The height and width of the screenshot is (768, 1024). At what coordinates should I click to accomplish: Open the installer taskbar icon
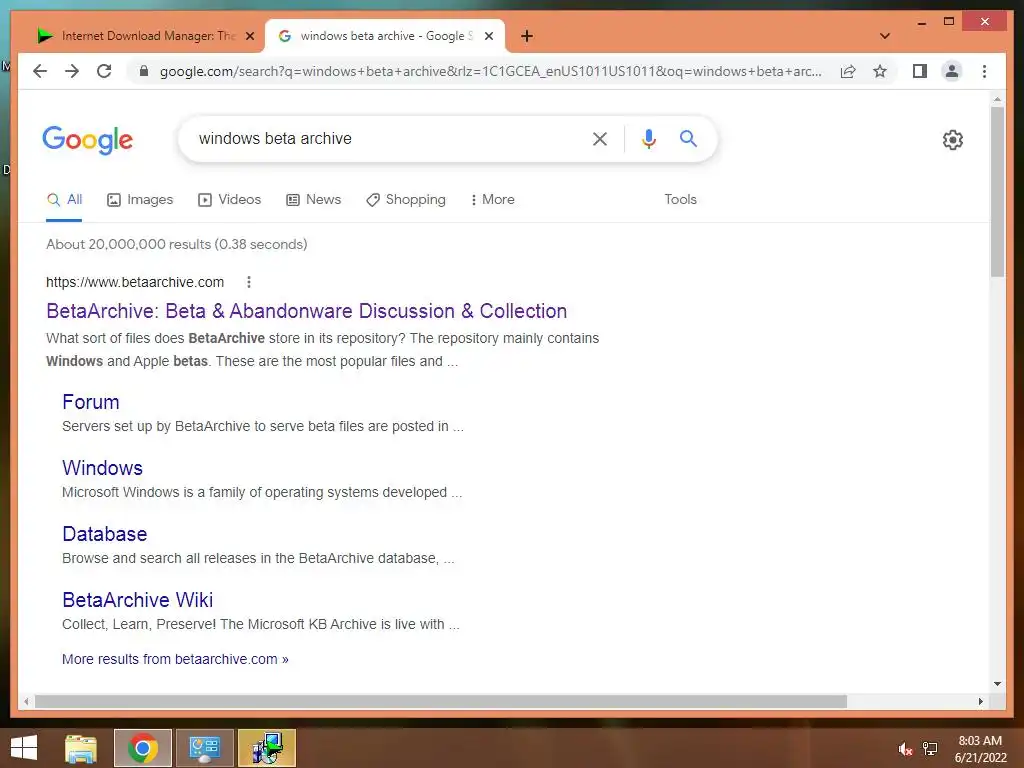pos(267,748)
